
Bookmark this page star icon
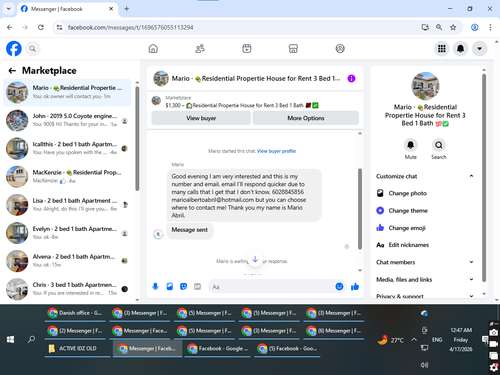[453, 27]
